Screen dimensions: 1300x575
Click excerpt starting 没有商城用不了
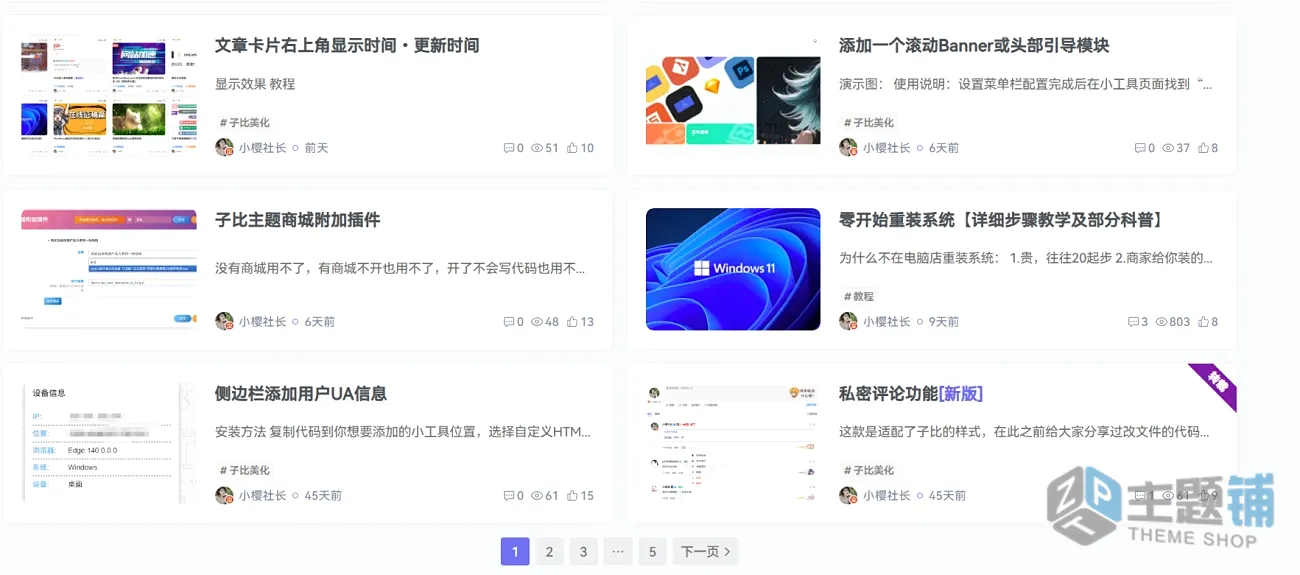pos(400,268)
